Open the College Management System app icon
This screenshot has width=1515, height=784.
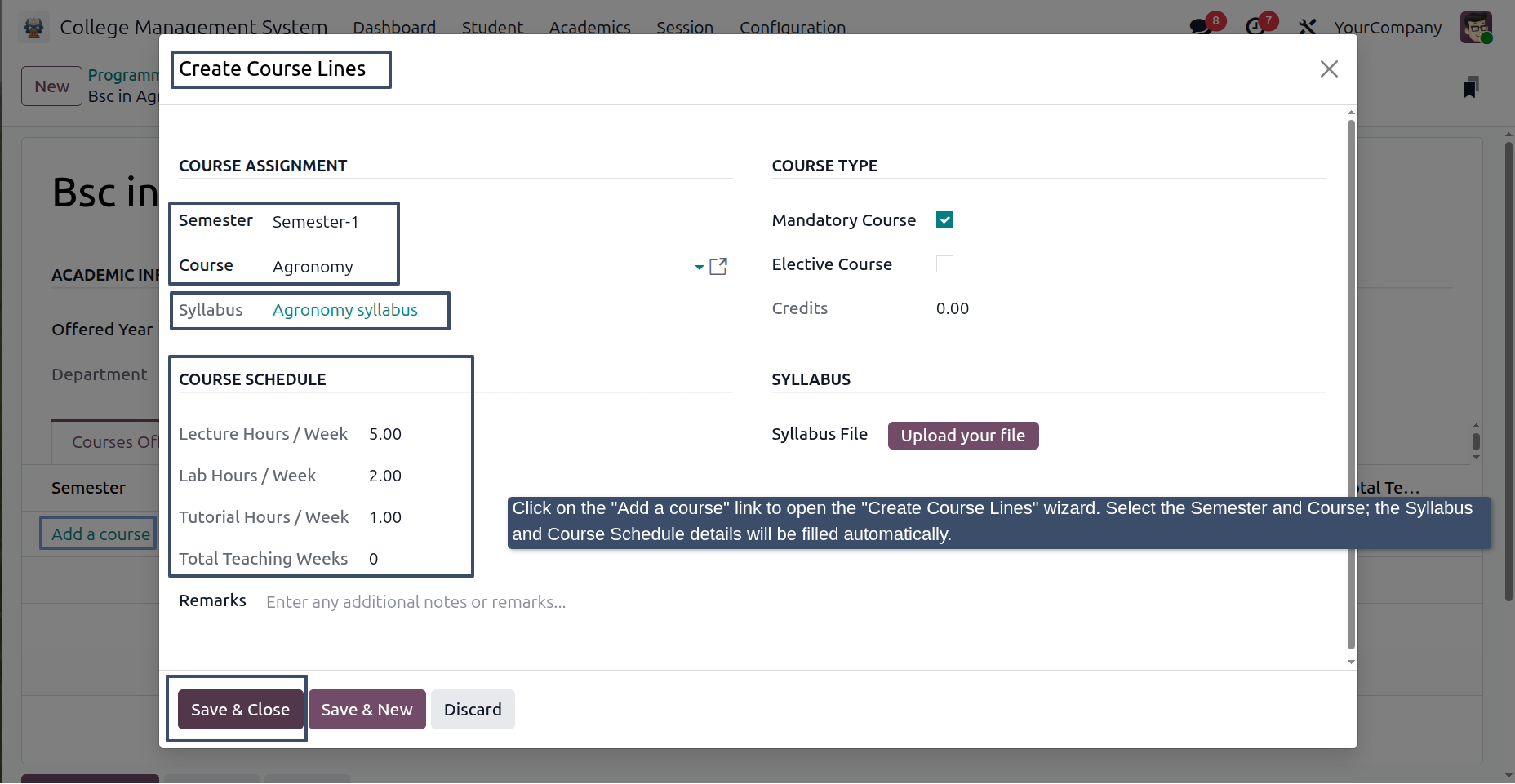click(33, 27)
